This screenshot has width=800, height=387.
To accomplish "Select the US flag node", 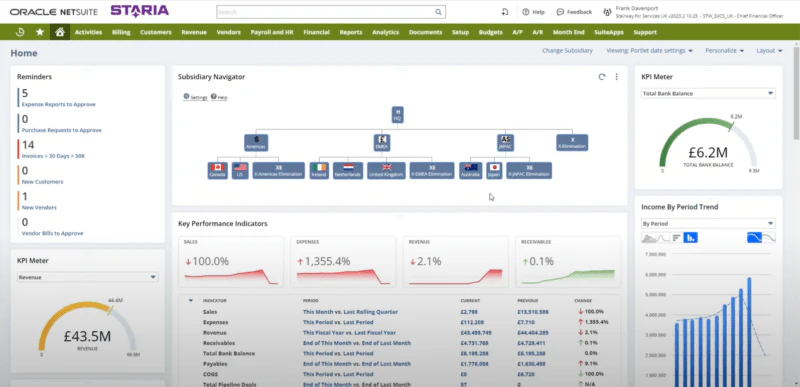I will coord(240,170).
